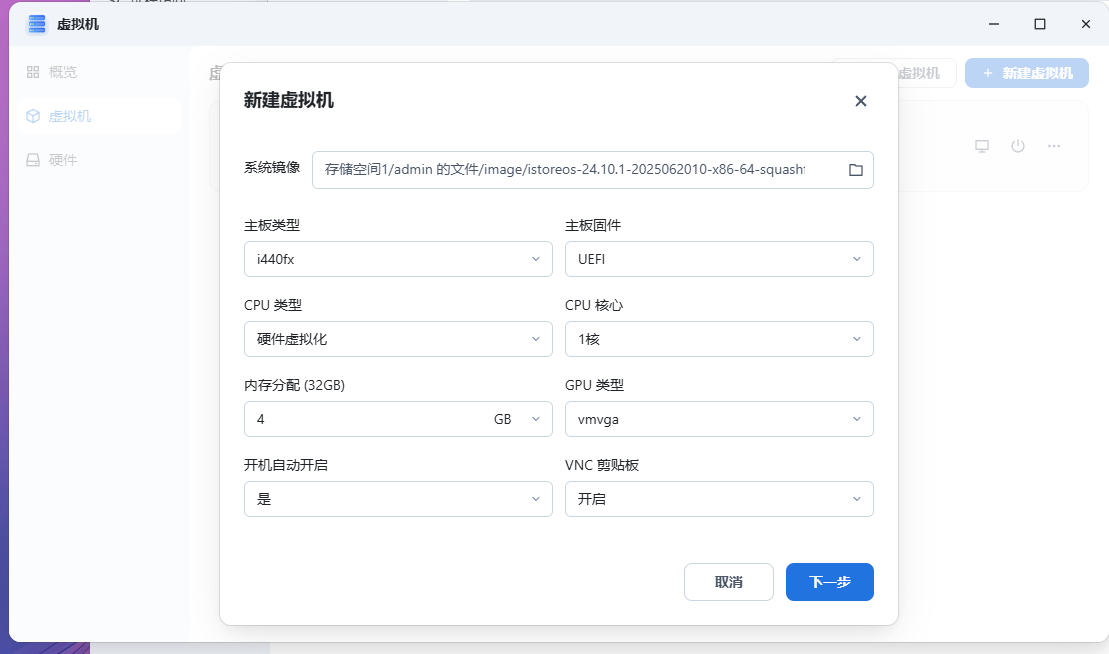Screen dimensions: 1109x654
Task: Click the VM power icon
Action: tap(1018, 146)
